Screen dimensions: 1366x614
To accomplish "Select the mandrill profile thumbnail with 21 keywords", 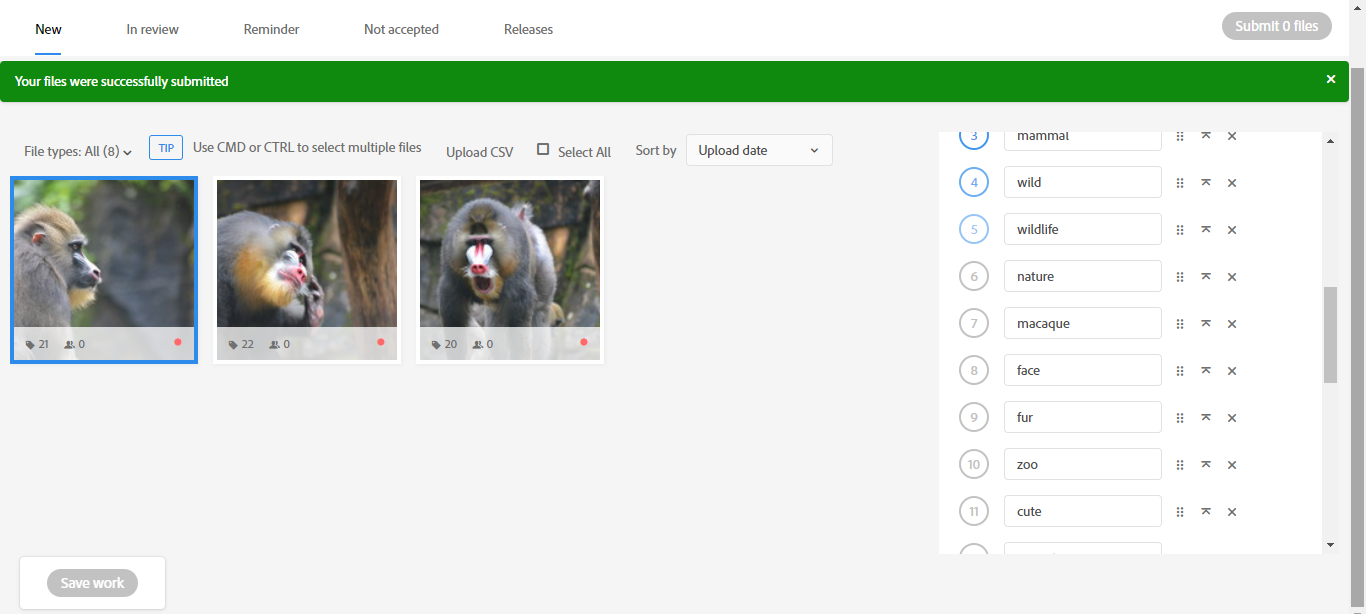I will point(104,270).
